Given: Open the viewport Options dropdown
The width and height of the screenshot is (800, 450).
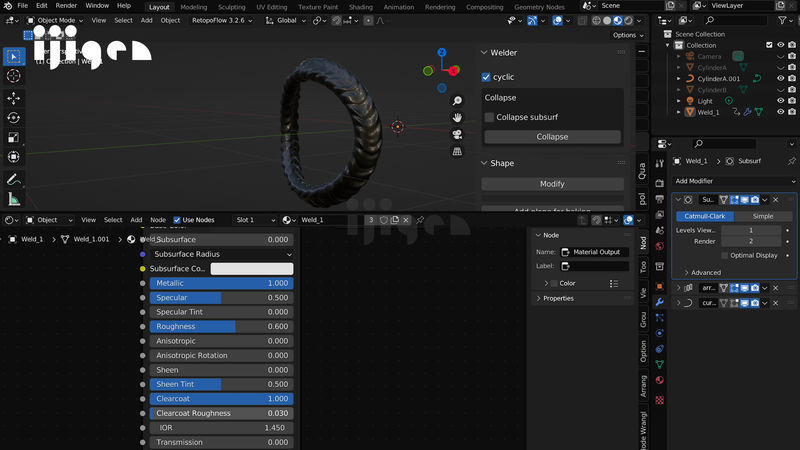Looking at the screenshot, I should [x=628, y=35].
